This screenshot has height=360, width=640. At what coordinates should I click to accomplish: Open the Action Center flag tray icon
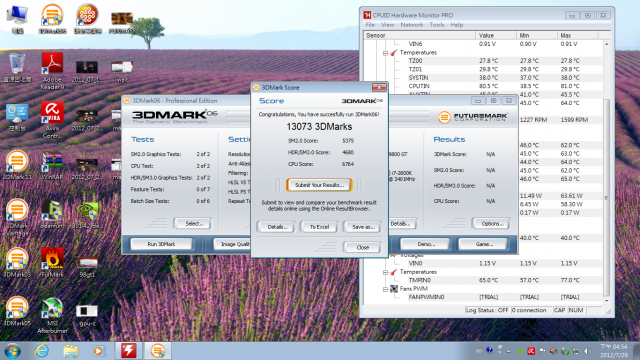coord(542,351)
